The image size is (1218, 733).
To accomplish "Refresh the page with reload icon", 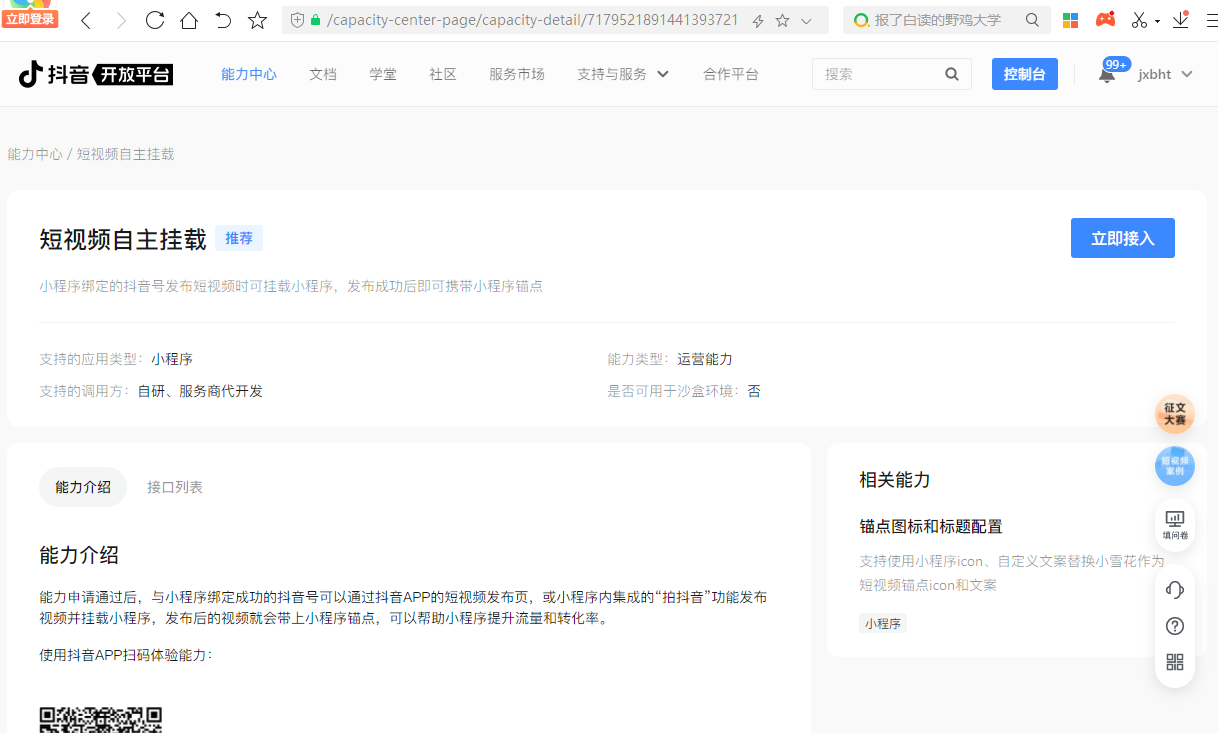I will pos(154,20).
